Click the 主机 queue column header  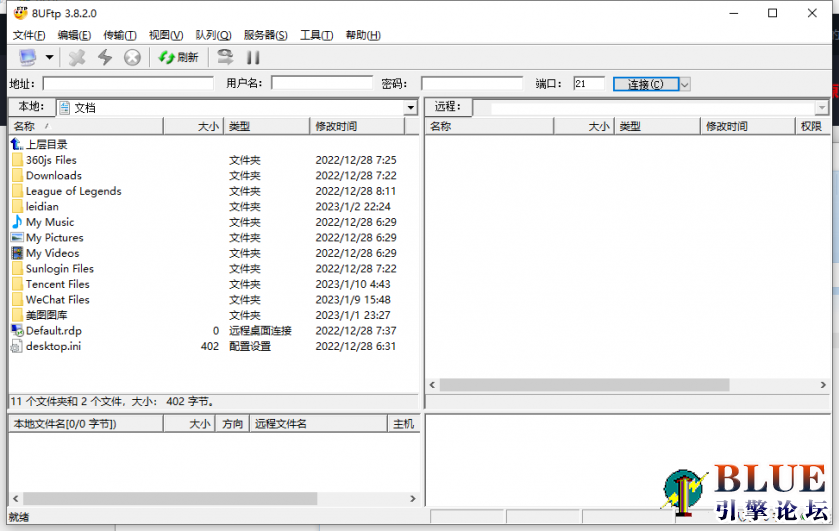[403, 424]
